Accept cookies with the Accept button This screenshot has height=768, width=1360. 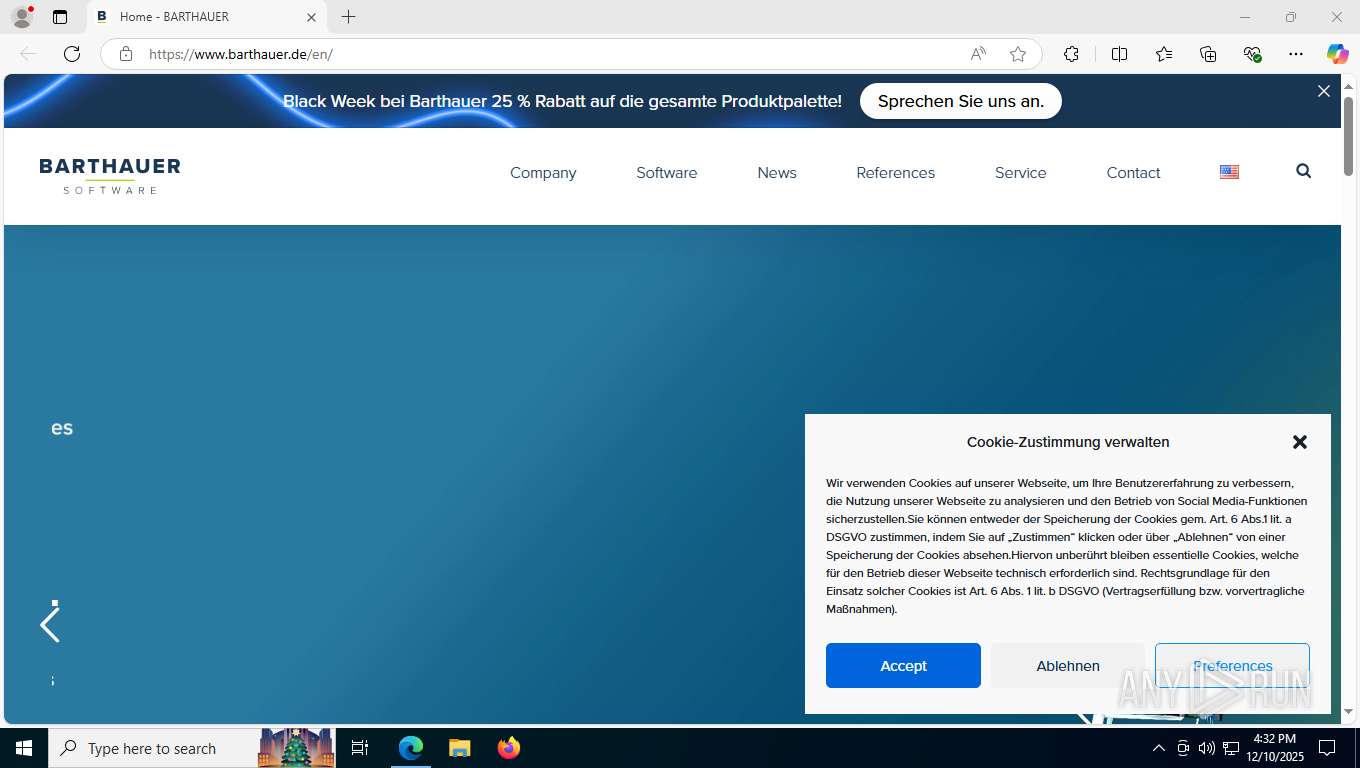(x=903, y=666)
